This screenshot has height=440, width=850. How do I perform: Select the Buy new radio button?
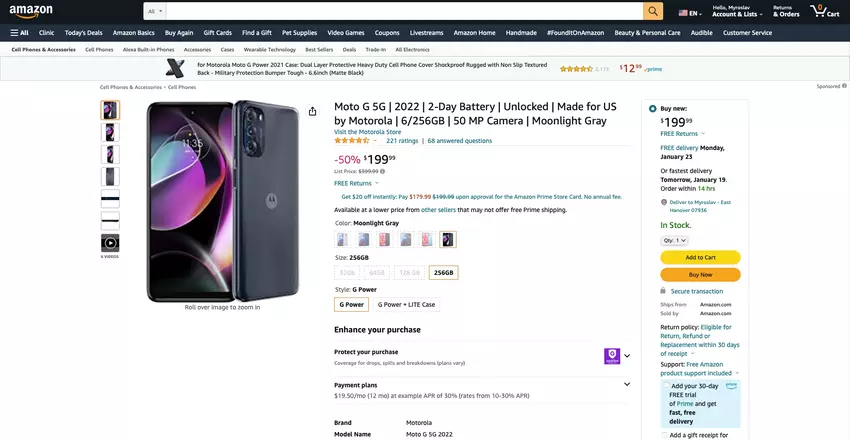coord(653,108)
